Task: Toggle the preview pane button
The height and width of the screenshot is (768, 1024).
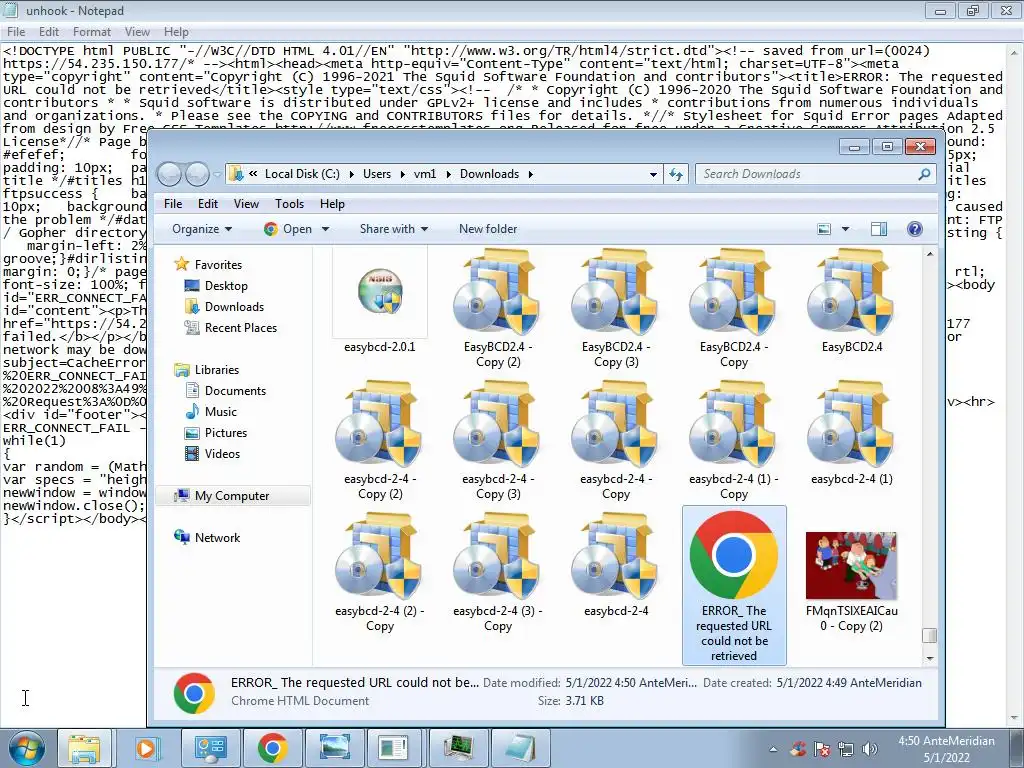Action: click(879, 229)
